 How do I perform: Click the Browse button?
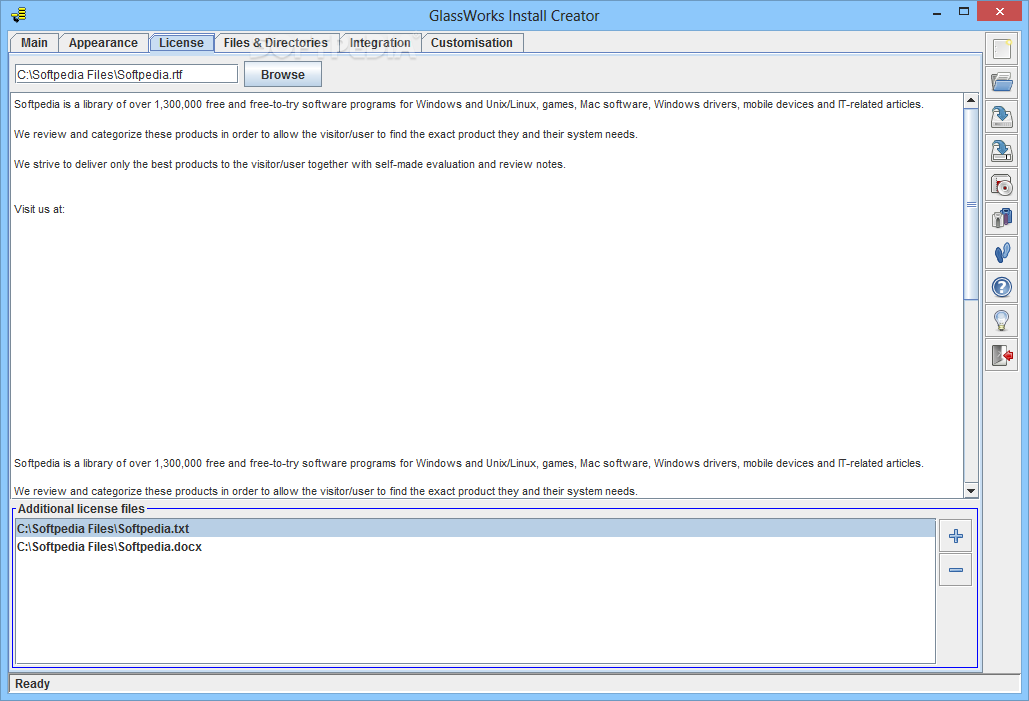click(283, 74)
